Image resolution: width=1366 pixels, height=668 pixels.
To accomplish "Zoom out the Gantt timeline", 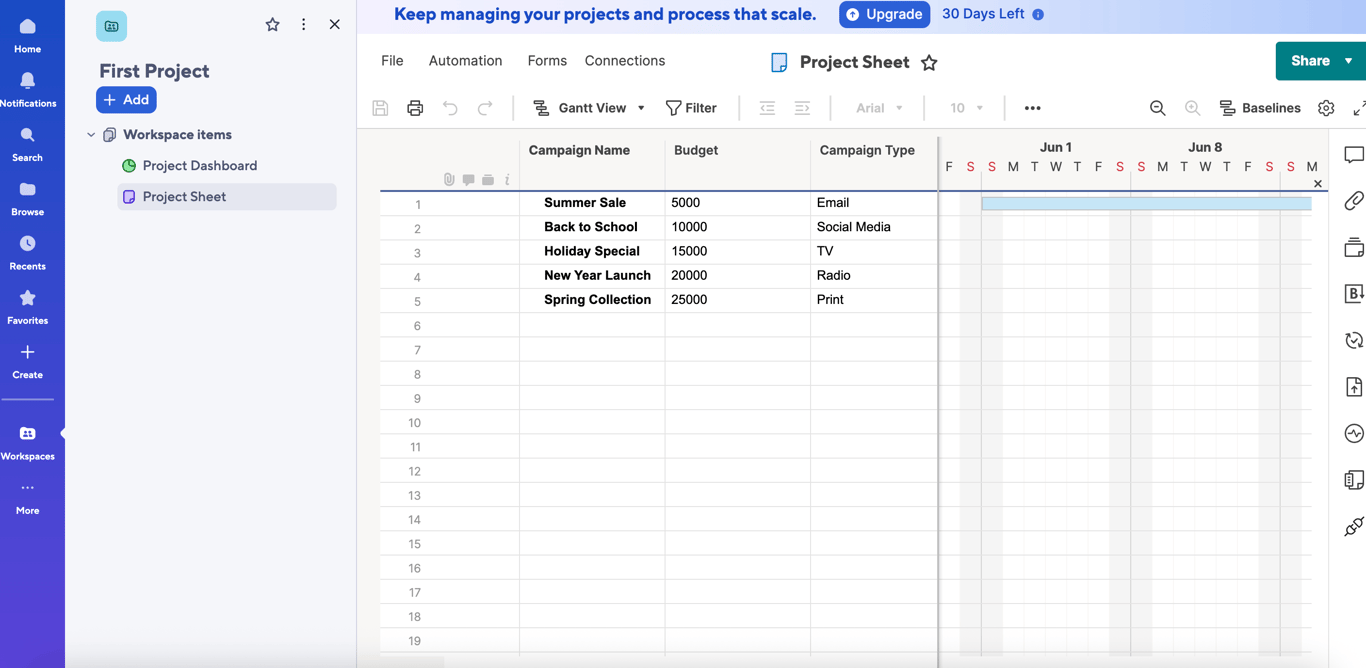I will (1157, 108).
